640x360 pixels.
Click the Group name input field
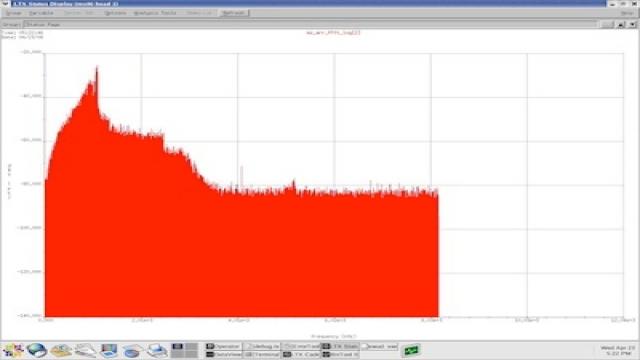(310, 24)
